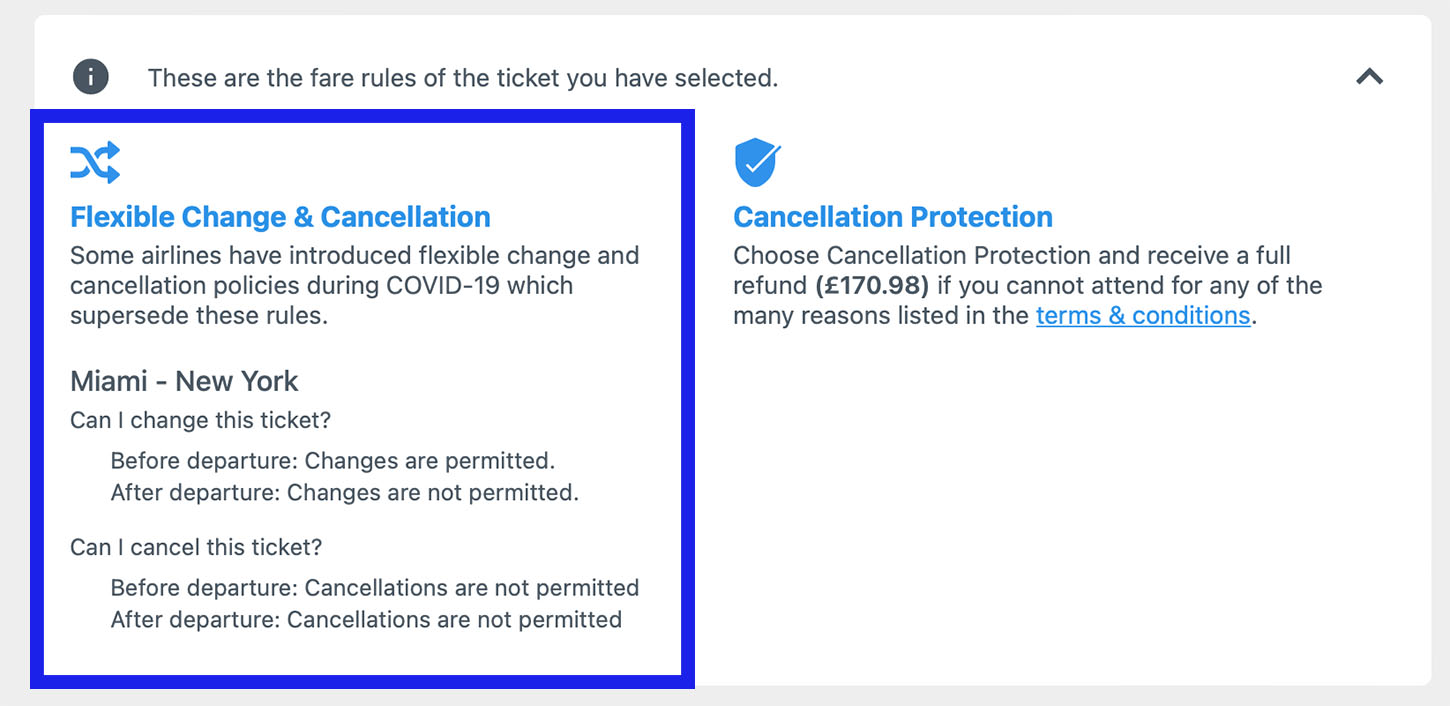Toggle 'Can I cancel this ticket?' details
Viewport: 1450px width, 706px height.
click(x=197, y=547)
